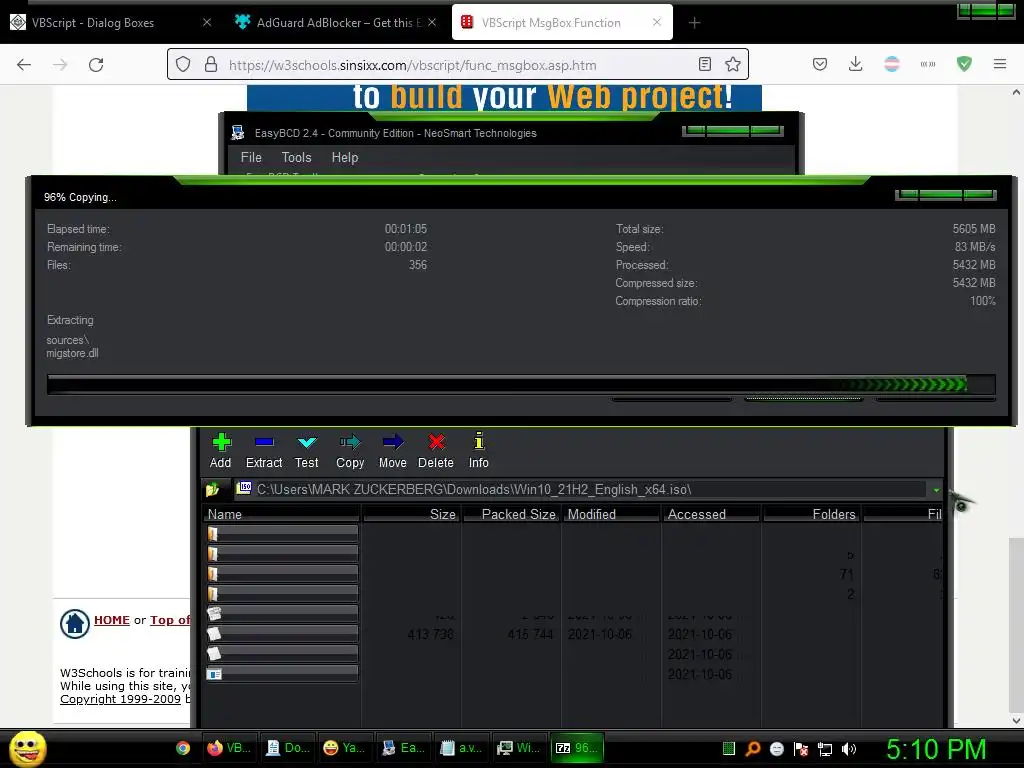This screenshot has height=768, width=1024.
Task: Click the Info icon in 7-Zip toolbar
Action: 479,441
